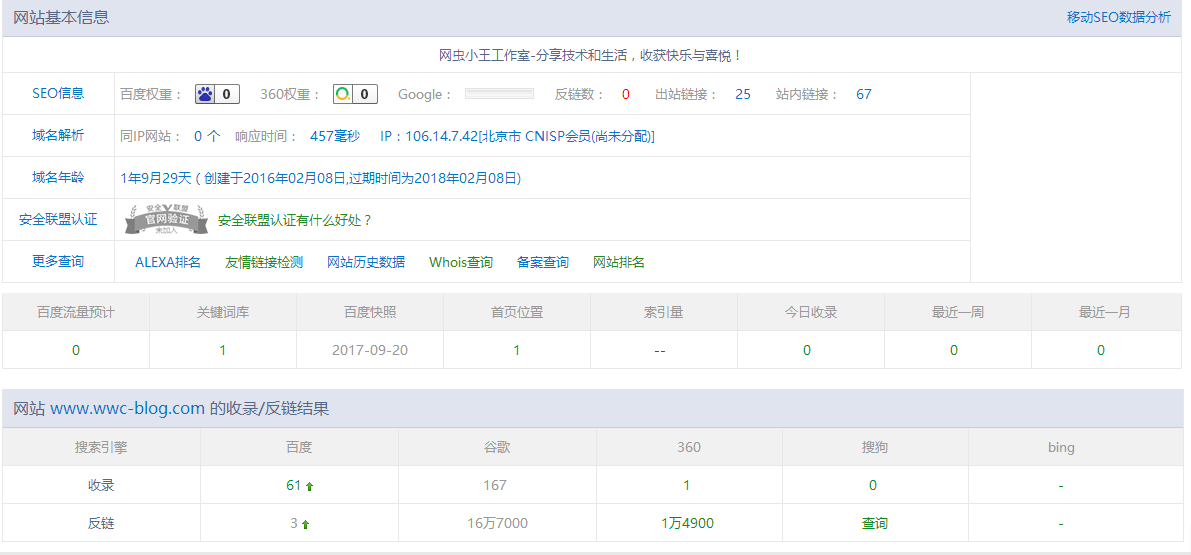This screenshot has width=1191, height=555.
Task: Open 友情链接检测 tool
Action: pos(264,262)
